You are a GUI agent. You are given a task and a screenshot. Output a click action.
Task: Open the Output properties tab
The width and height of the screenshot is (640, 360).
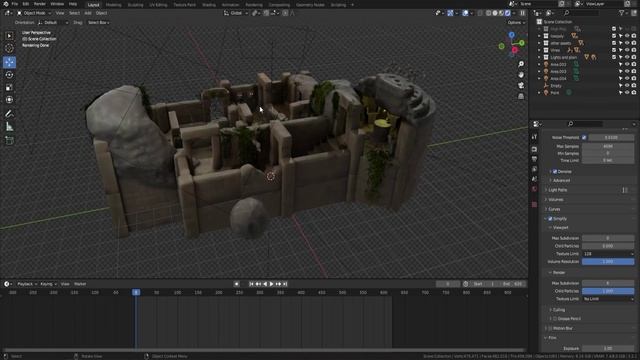(534, 159)
